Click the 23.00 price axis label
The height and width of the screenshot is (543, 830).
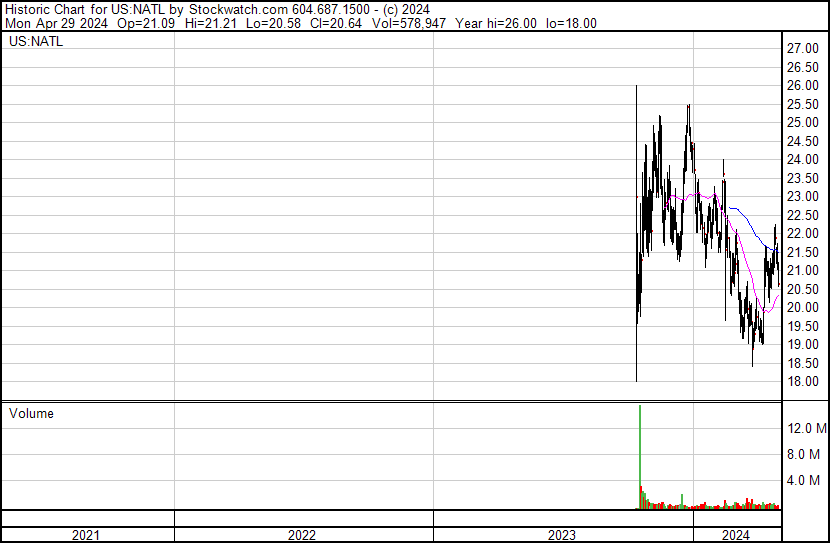pyautogui.click(x=802, y=197)
